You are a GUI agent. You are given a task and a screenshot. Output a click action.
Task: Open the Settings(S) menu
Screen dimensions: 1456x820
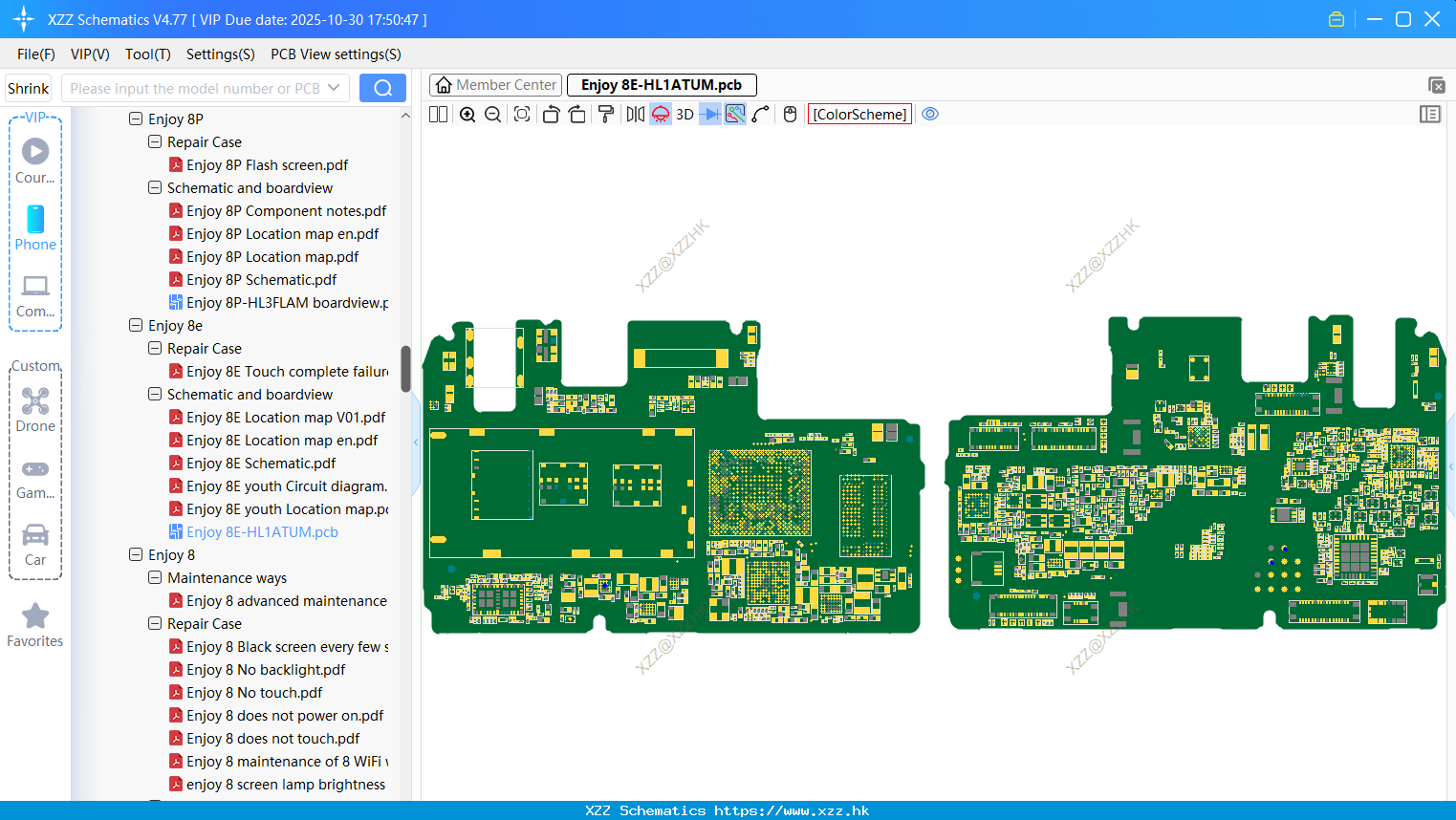(x=221, y=54)
